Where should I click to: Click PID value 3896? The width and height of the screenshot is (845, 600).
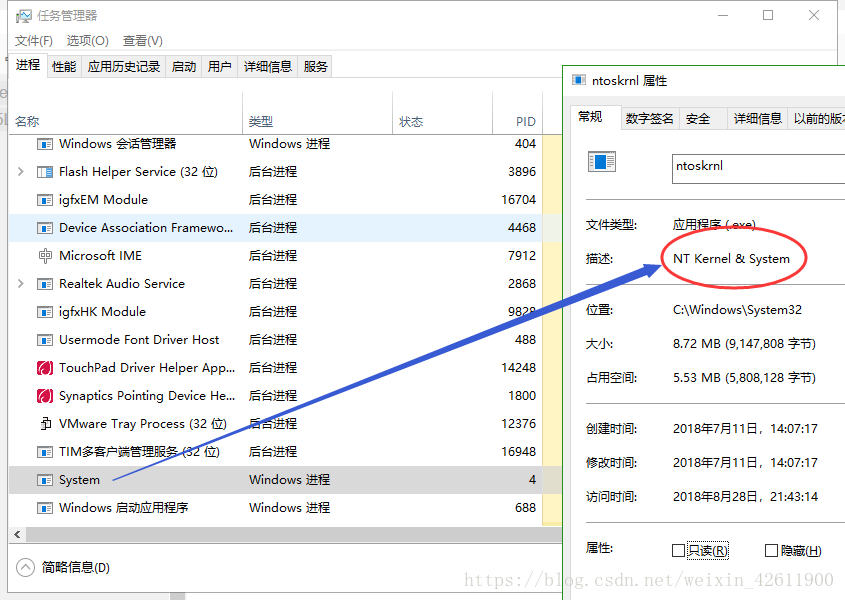click(522, 172)
